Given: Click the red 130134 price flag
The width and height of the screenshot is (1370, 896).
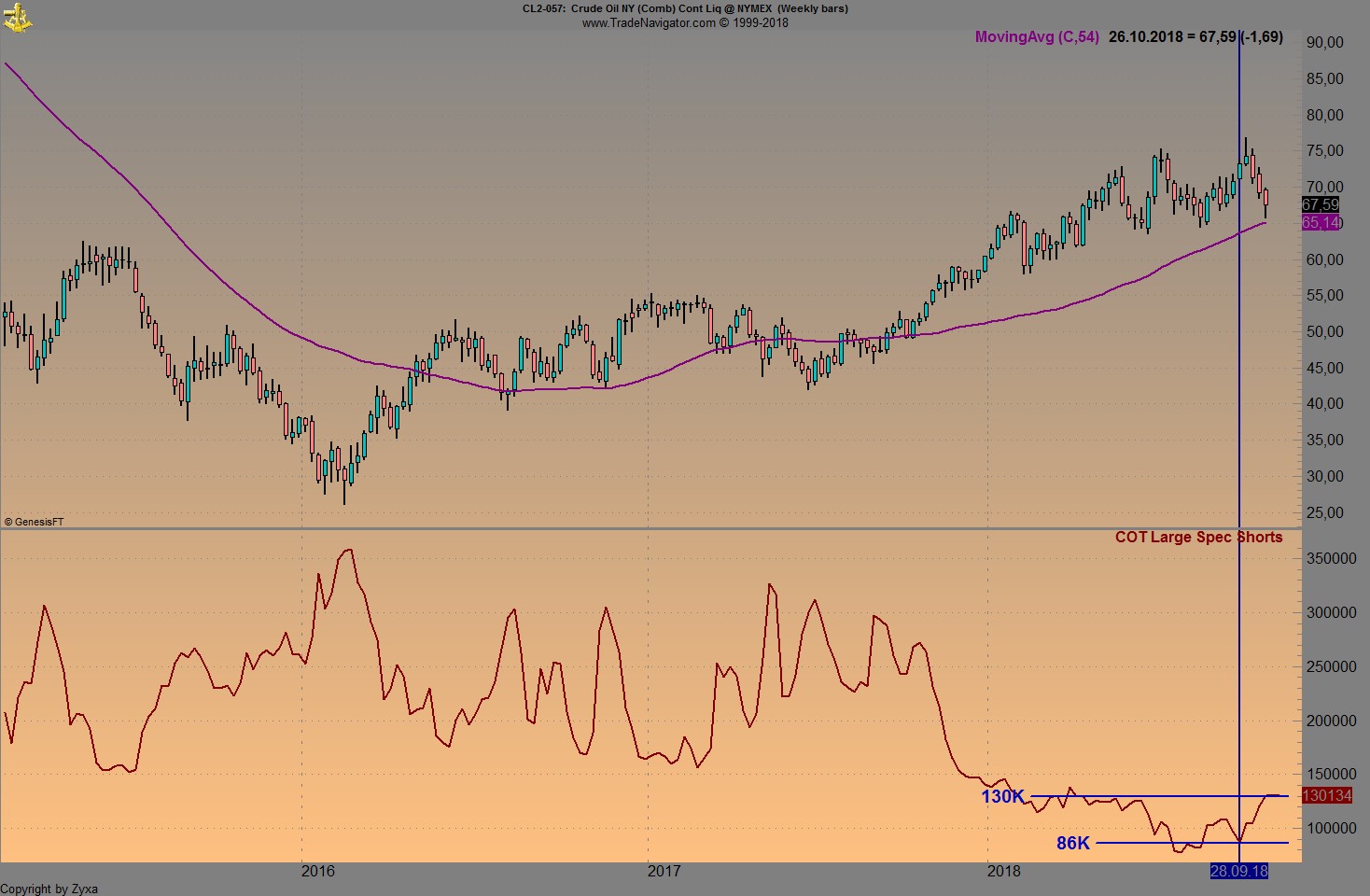Looking at the screenshot, I should click(1326, 795).
